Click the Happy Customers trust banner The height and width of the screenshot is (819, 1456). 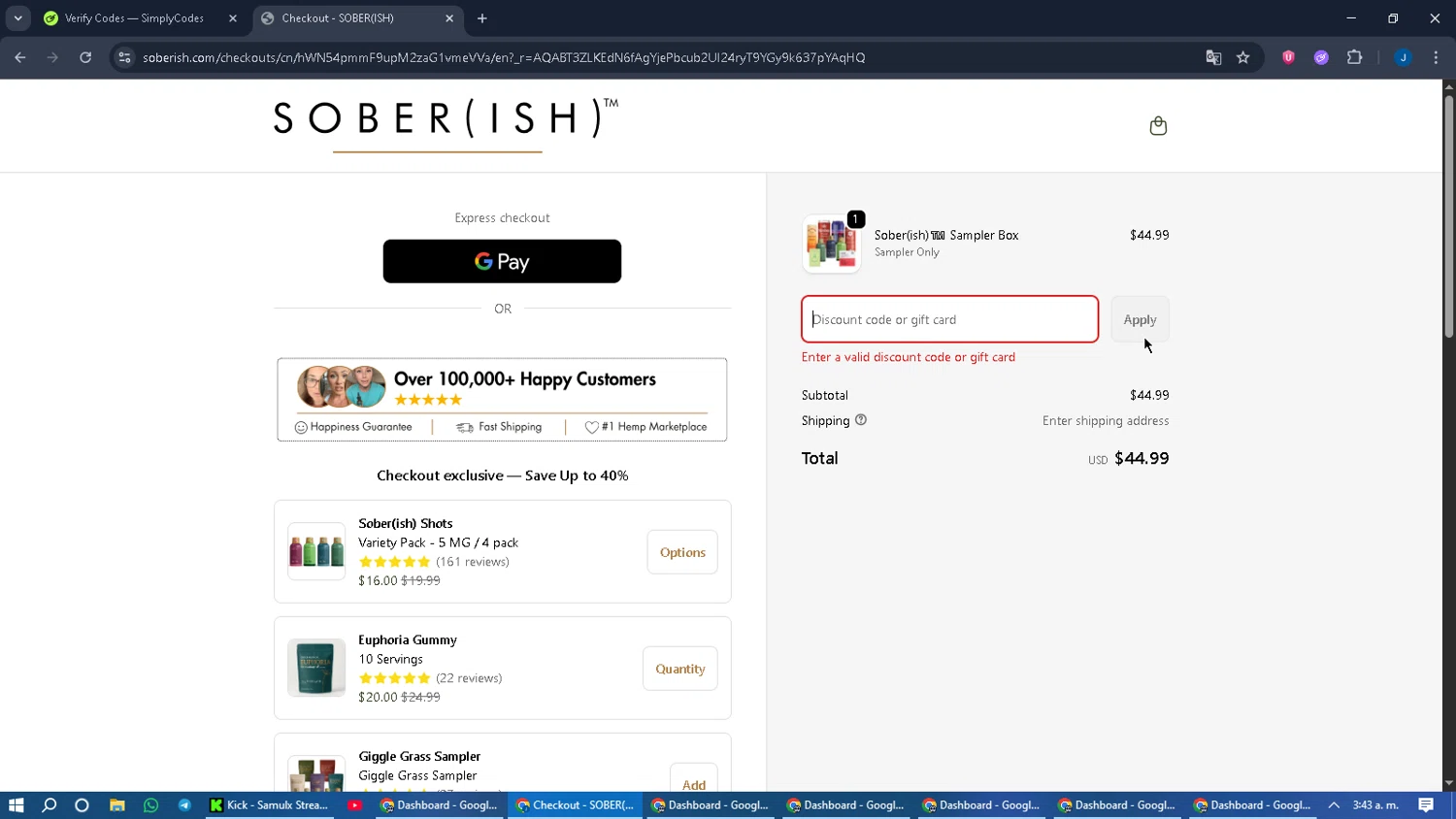coord(502,400)
